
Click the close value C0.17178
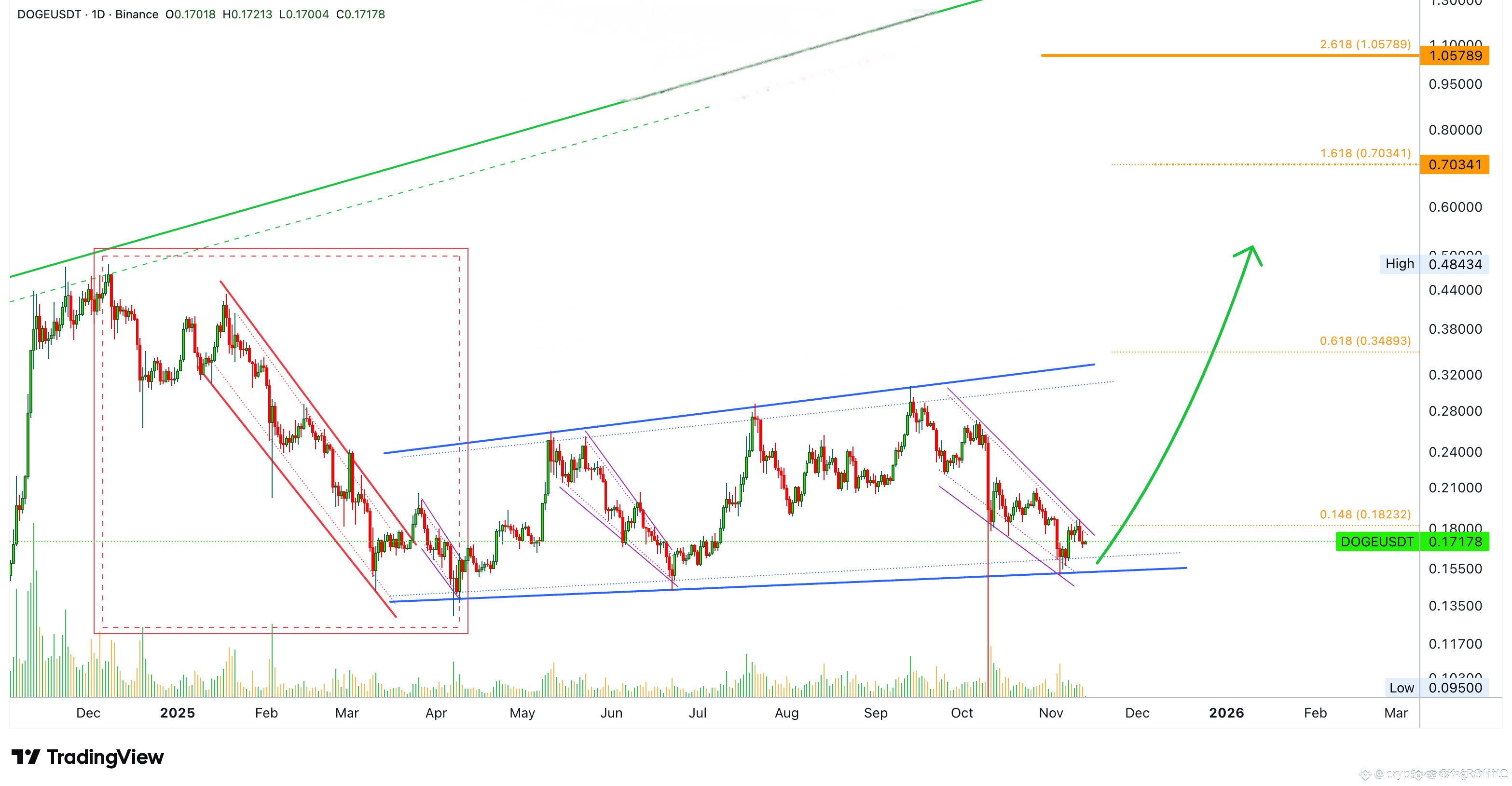(360, 14)
